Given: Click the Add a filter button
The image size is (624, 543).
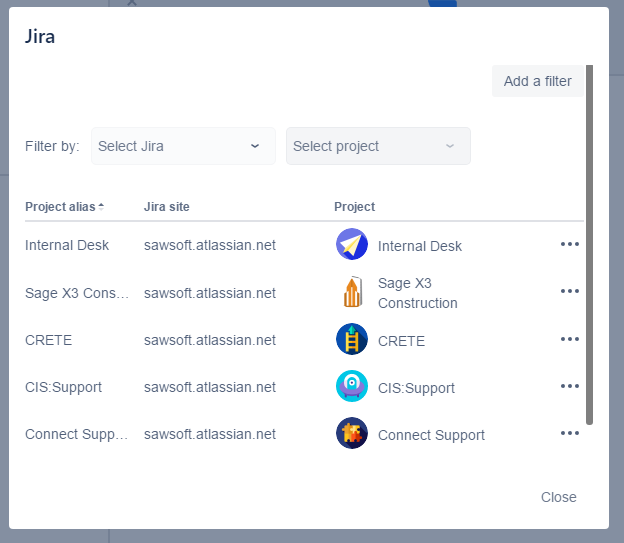Looking at the screenshot, I should pos(538,81).
